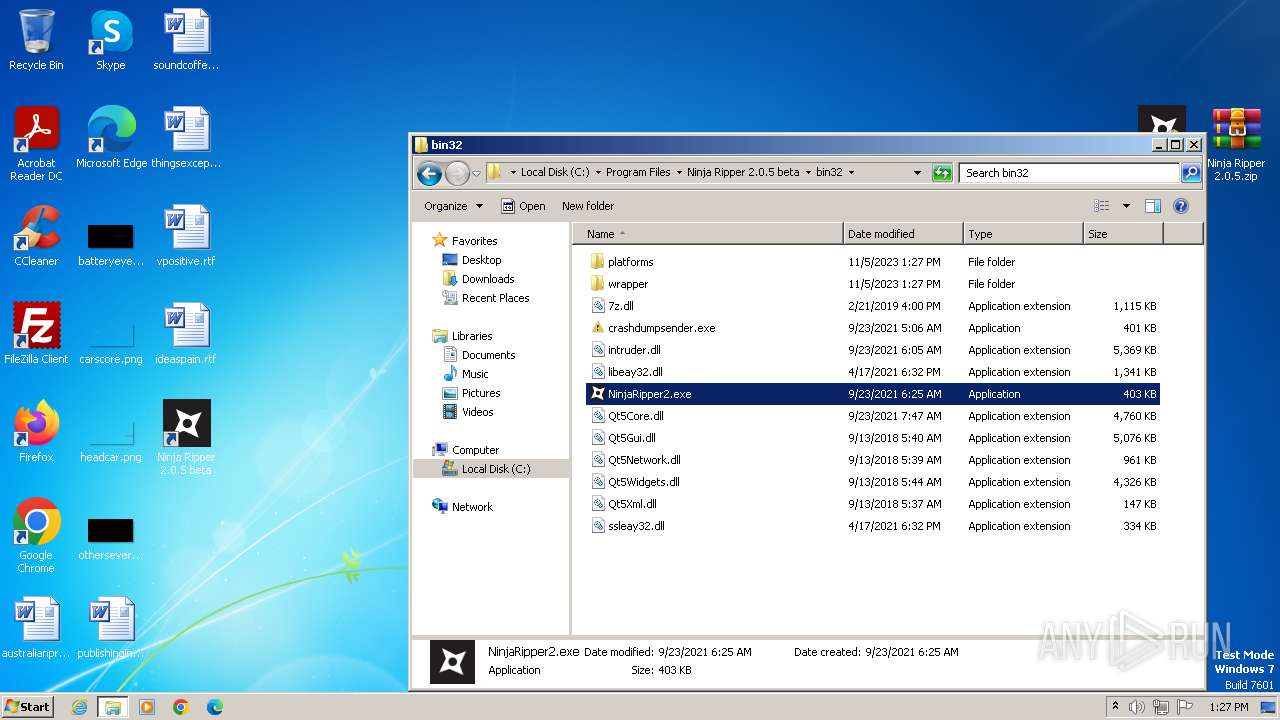Open recent pages dropdown beside Forward arrow

tap(476, 173)
